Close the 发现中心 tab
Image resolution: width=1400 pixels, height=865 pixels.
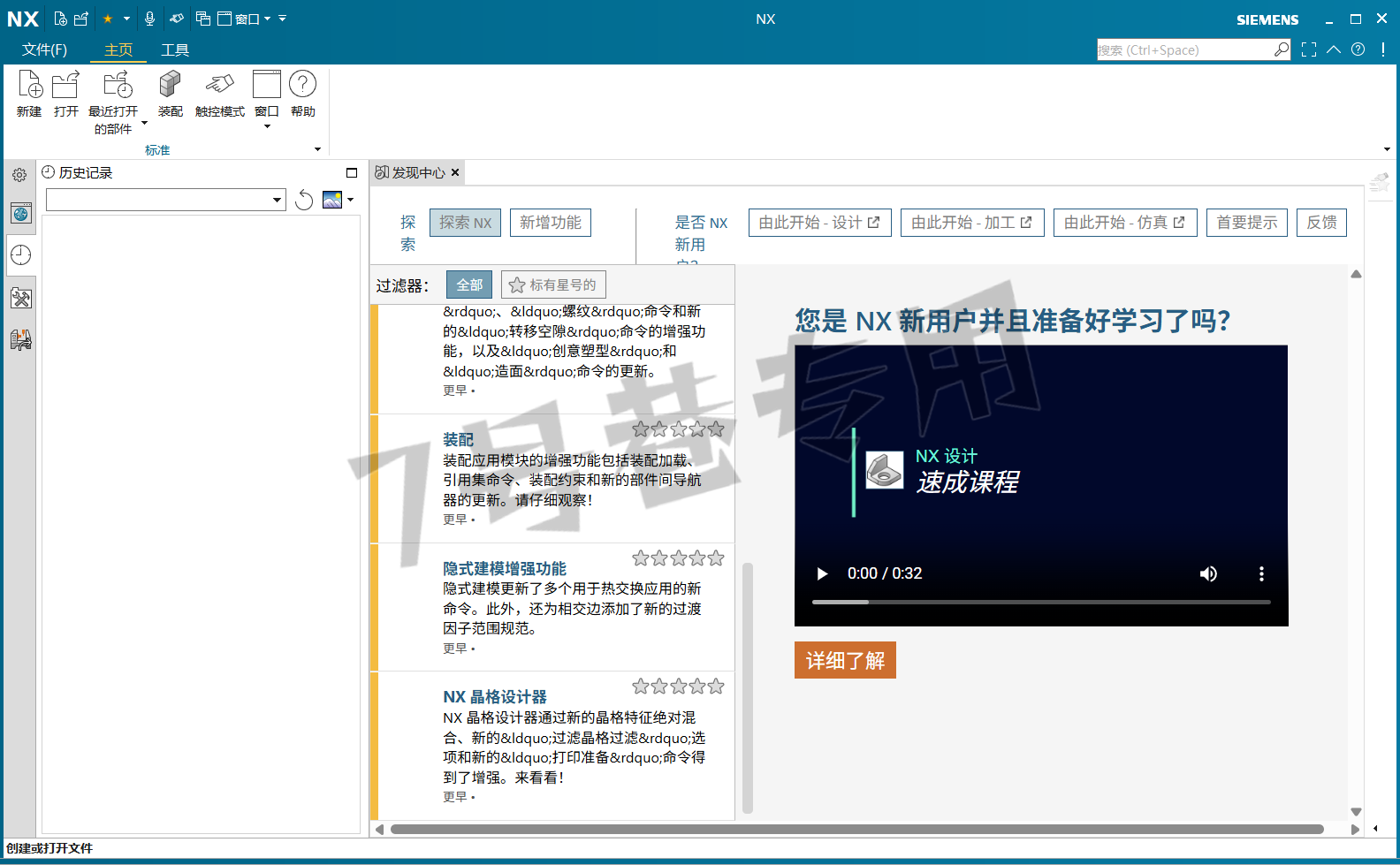(455, 172)
